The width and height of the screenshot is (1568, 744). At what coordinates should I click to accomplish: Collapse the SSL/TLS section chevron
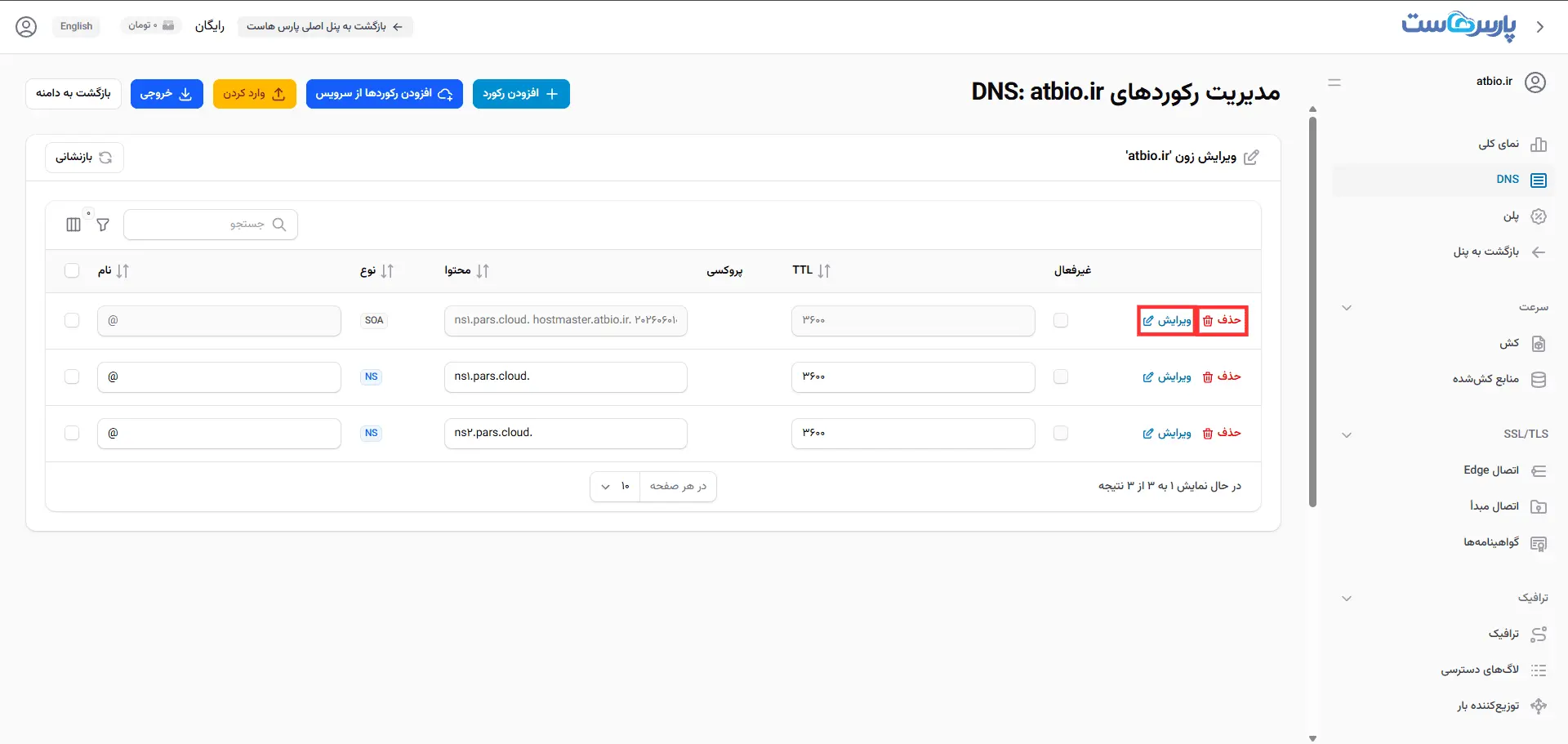(x=1347, y=435)
